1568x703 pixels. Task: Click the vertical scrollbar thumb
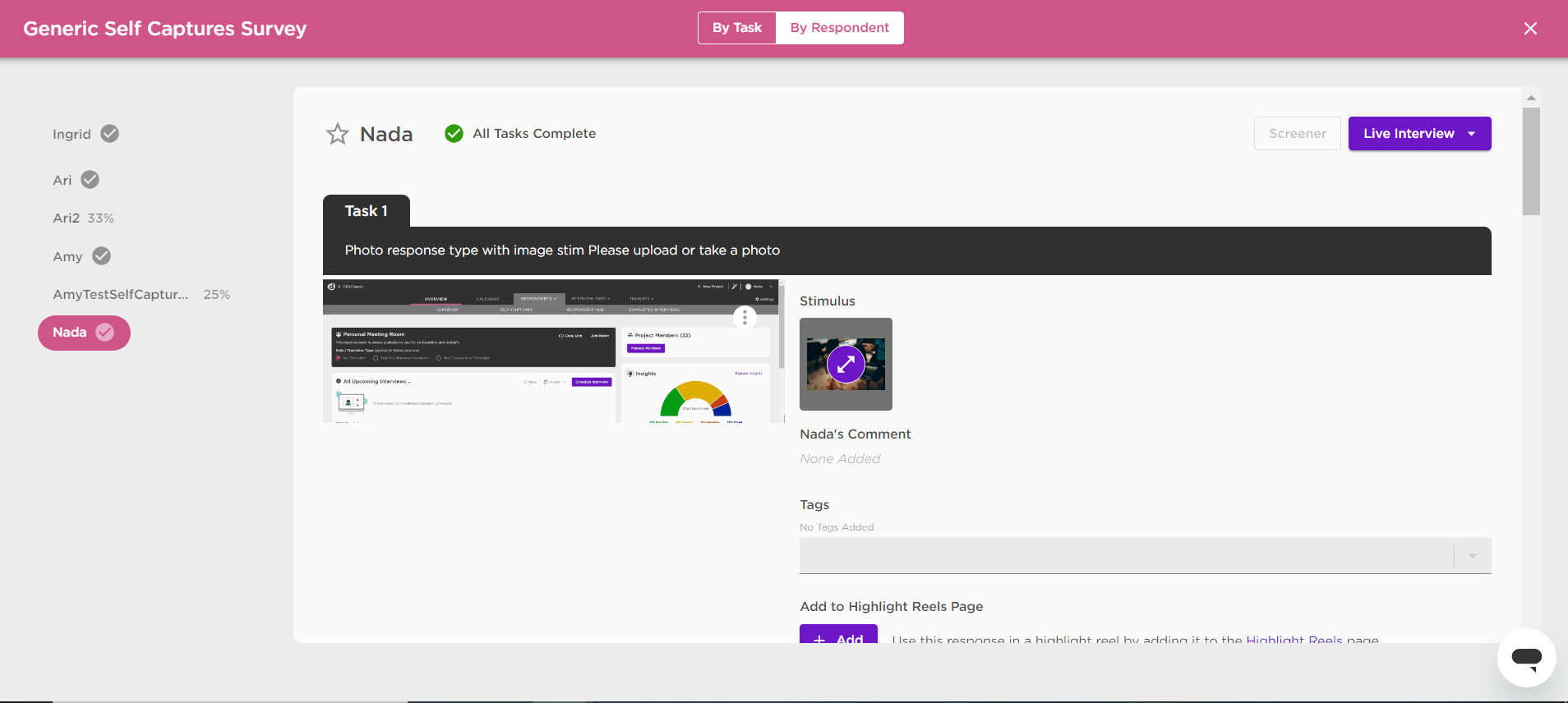point(1531,161)
